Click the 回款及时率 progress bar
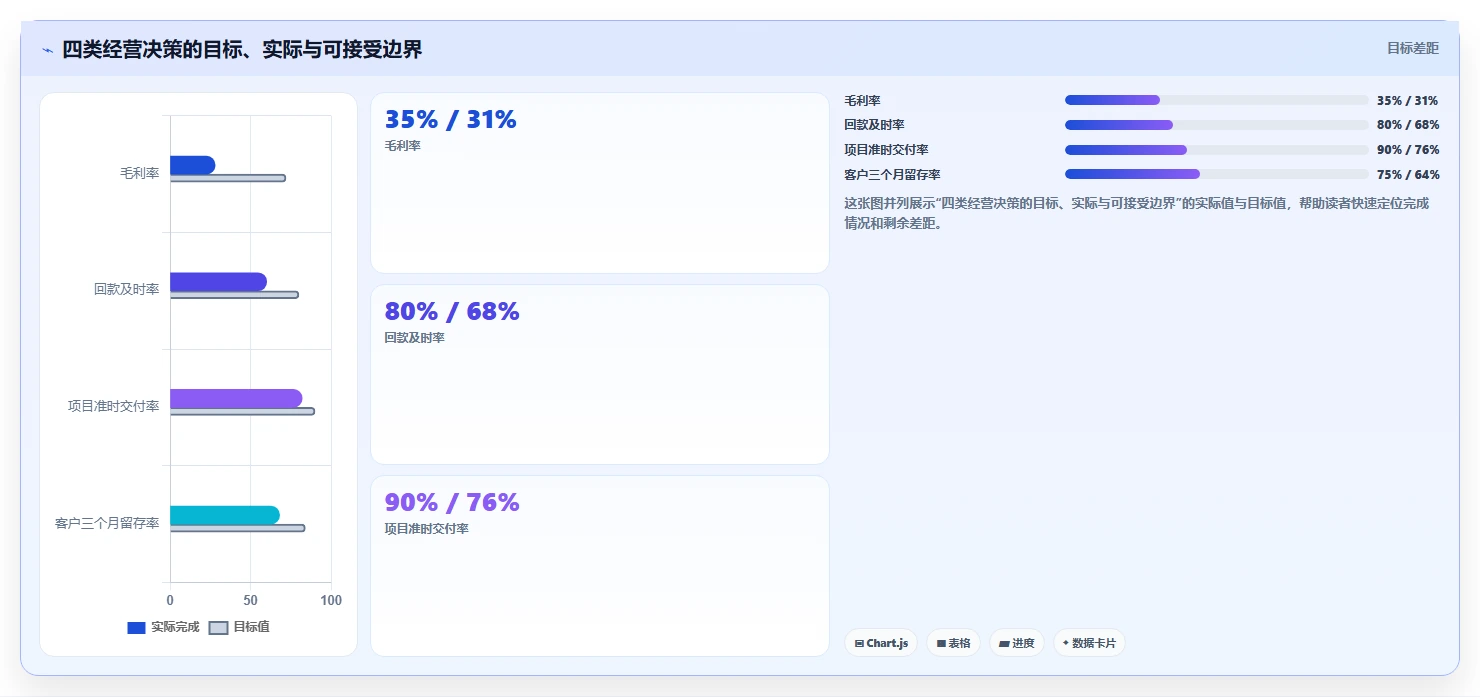The height and width of the screenshot is (697, 1480). [1216, 125]
